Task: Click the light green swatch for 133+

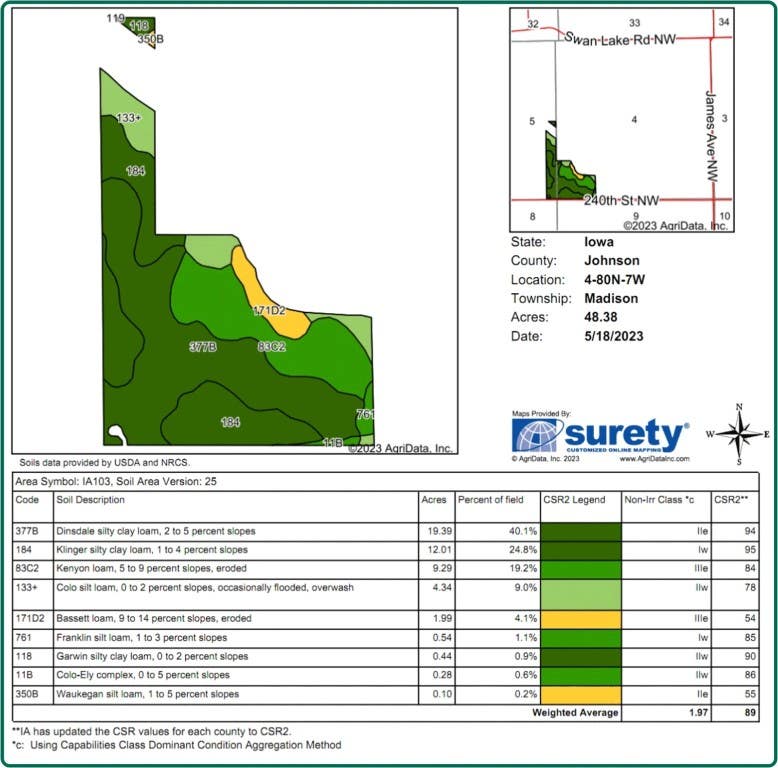Action: coord(581,595)
